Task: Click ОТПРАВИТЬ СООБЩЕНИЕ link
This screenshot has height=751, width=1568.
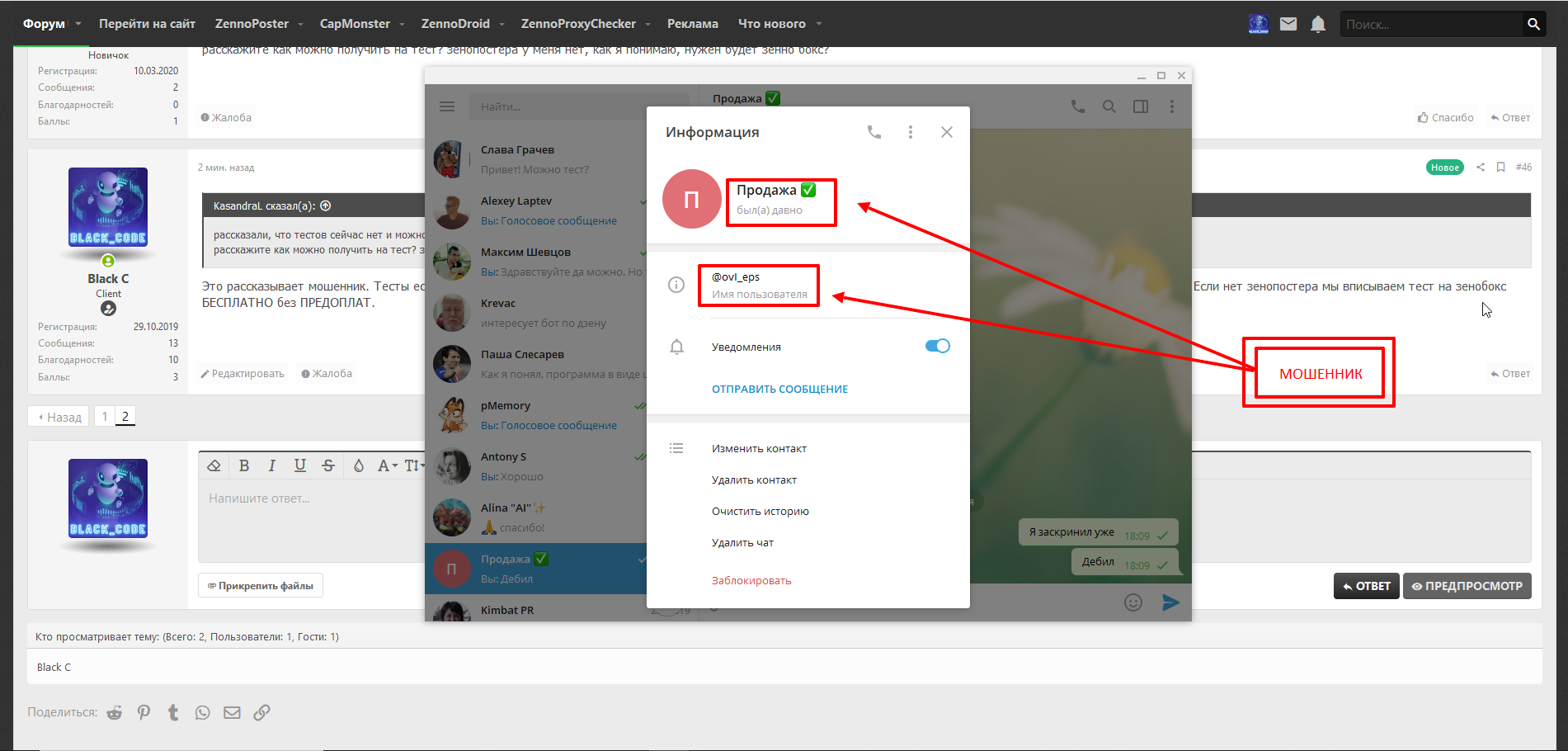Action: [x=779, y=390]
